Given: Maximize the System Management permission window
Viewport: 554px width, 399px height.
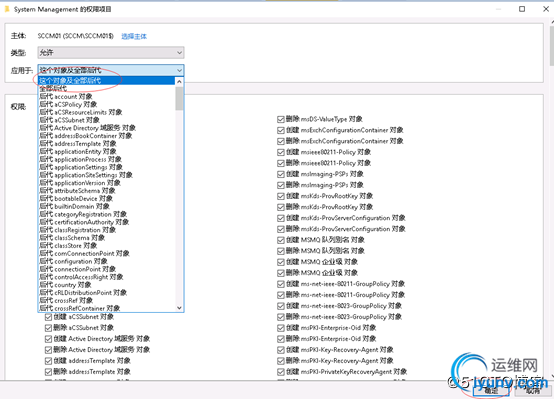Looking at the screenshot, I should click(522, 9).
